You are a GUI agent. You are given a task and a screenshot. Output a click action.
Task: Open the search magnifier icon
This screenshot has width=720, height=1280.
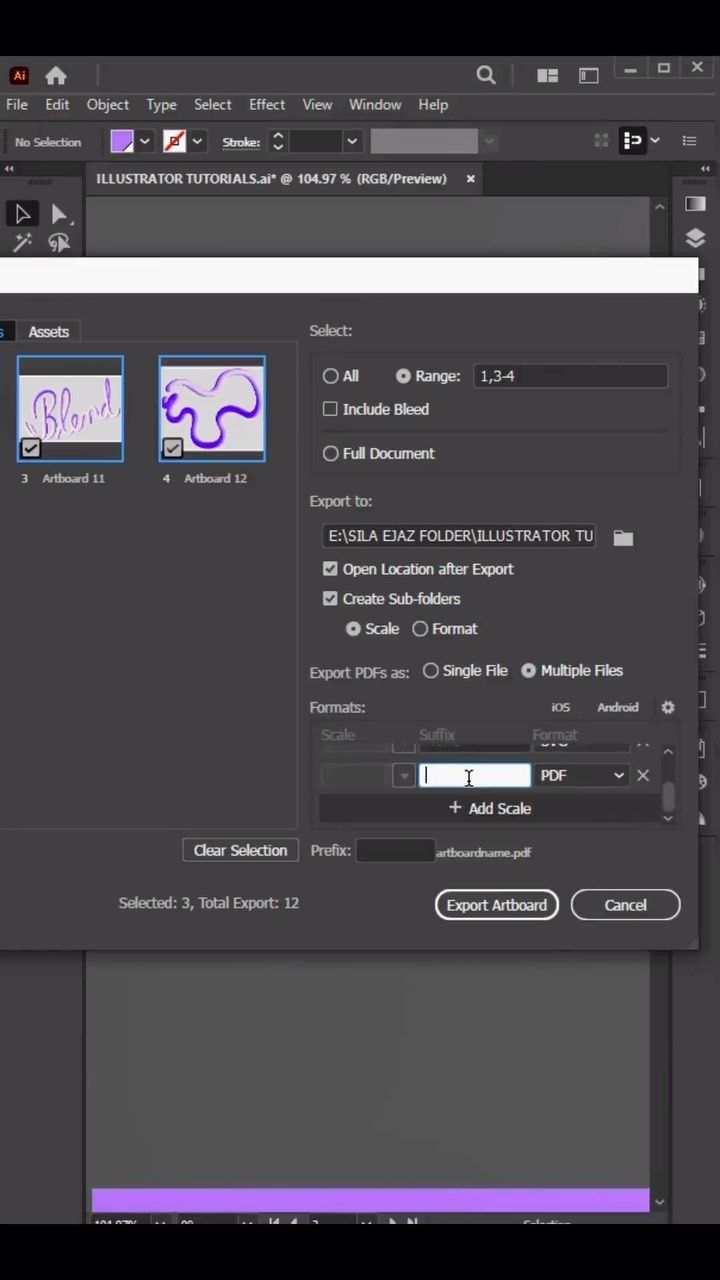[486, 75]
